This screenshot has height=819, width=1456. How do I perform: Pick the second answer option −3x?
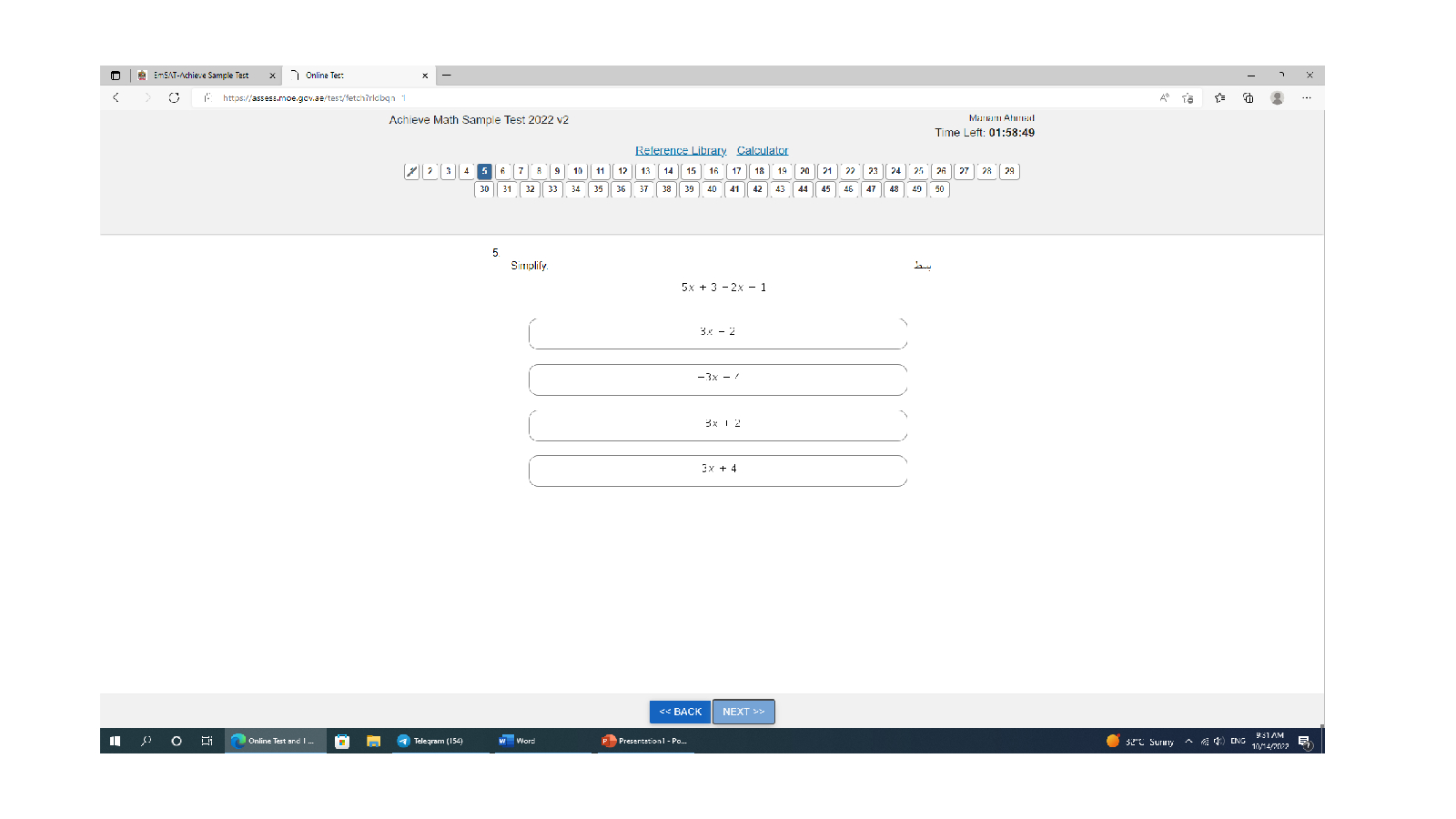pyautogui.click(x=717, y=379)
